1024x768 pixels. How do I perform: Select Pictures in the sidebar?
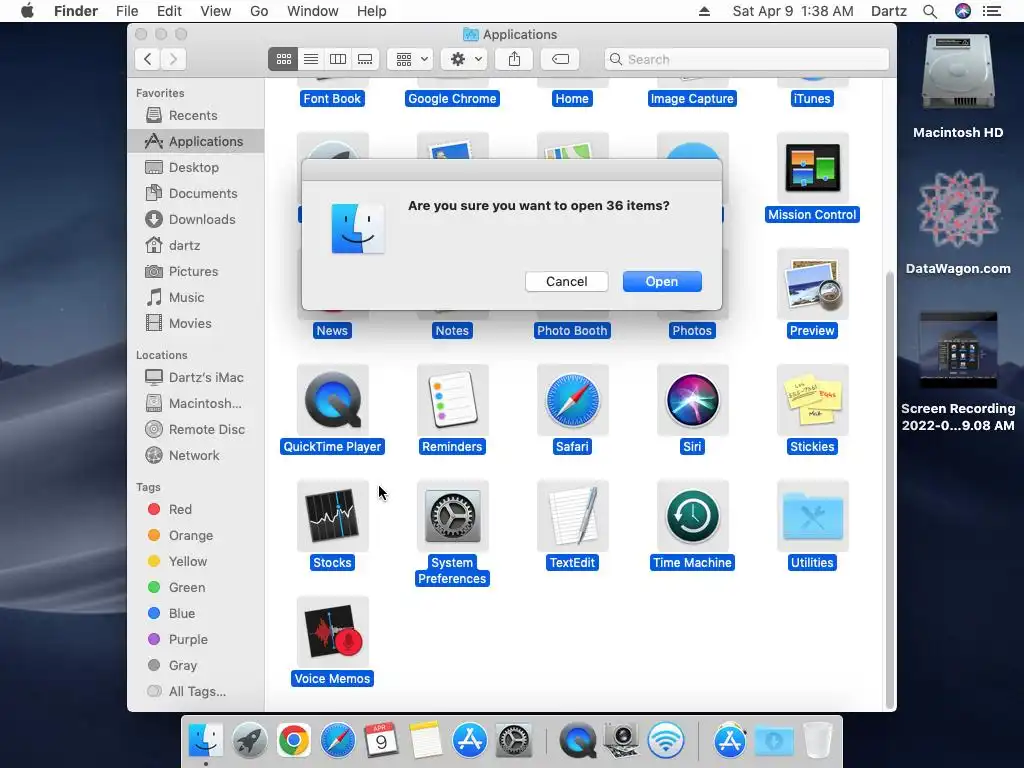pyautogui.click(x=195, y=272)
